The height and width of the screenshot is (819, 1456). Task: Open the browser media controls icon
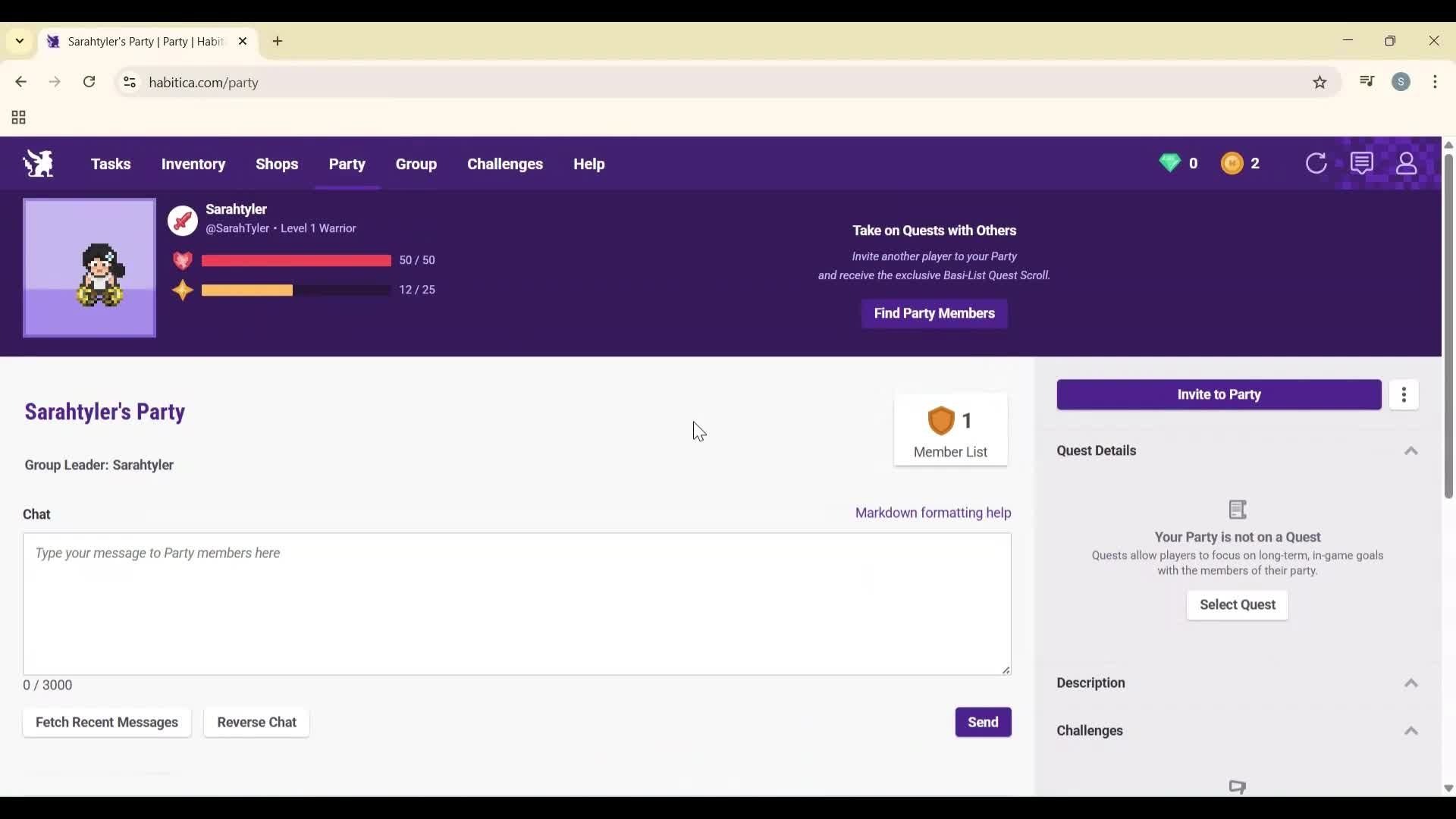click(x=1367, y=82)
